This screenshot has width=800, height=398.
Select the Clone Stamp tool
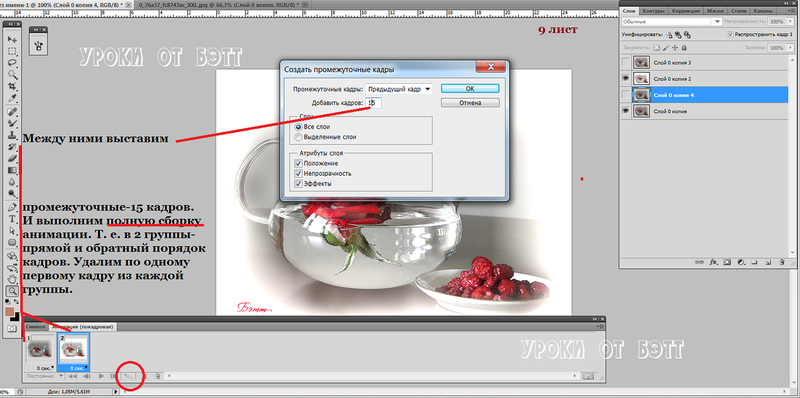(12, 135)
